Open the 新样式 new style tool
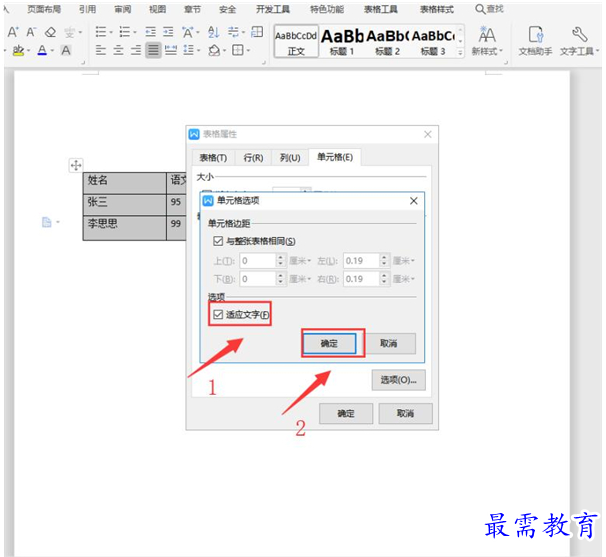Screen dimensions: 606x557 point(487,41)
